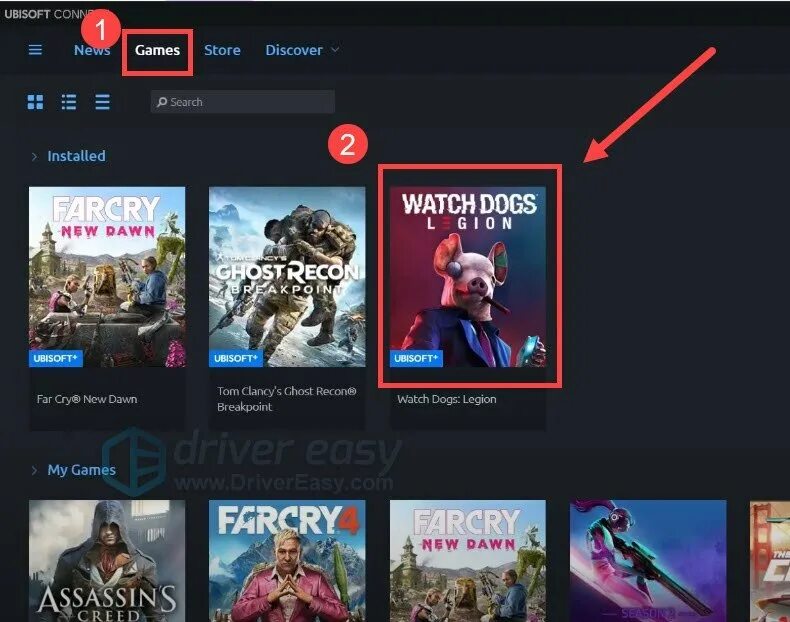Viewport: 790px width, 622px height.
Task: Open Far Cry New Dawn installed cover
Action: 107,277
